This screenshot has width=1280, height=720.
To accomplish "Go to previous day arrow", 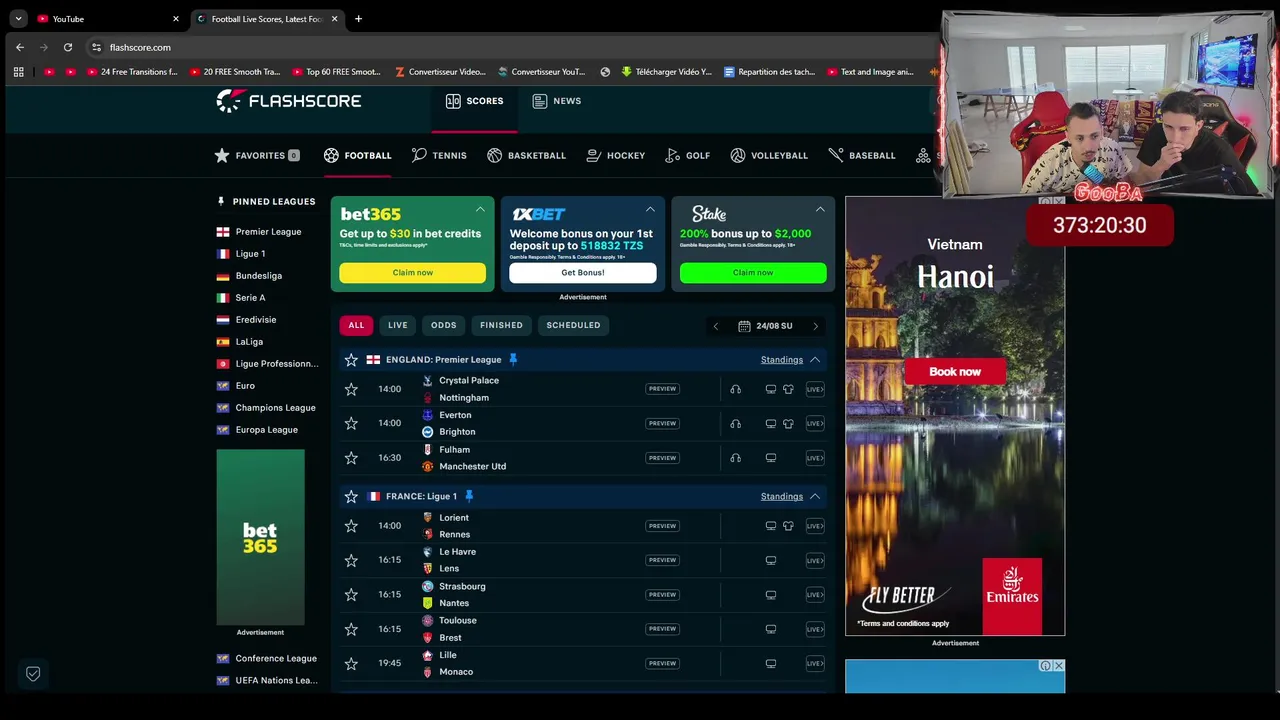I will [x=715, y=326].
